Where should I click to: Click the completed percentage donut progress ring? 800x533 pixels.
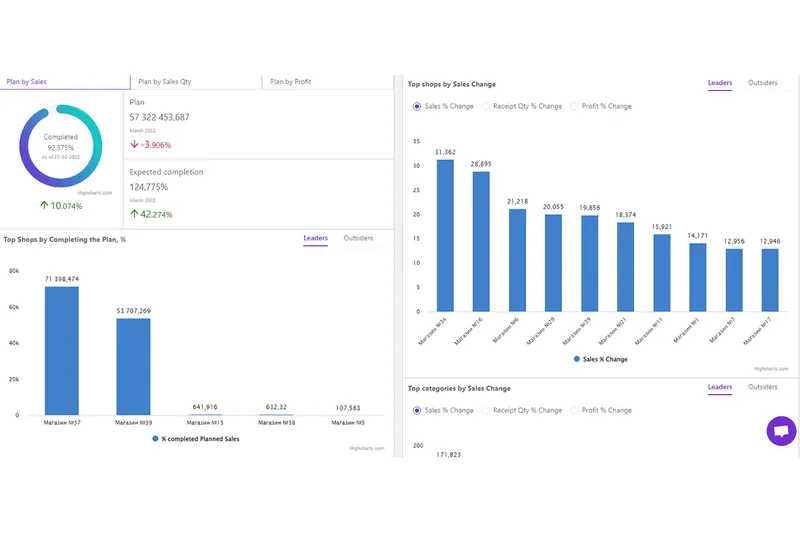[x=61, y=146]
